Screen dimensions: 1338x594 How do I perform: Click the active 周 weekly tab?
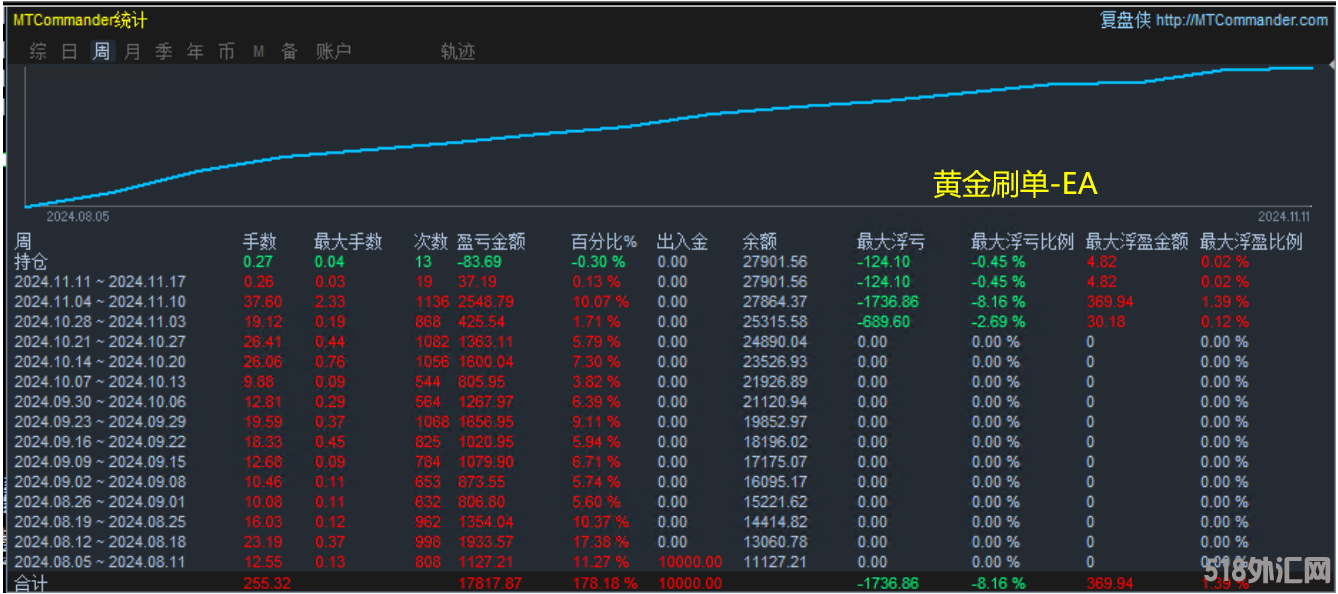(101, 52)
